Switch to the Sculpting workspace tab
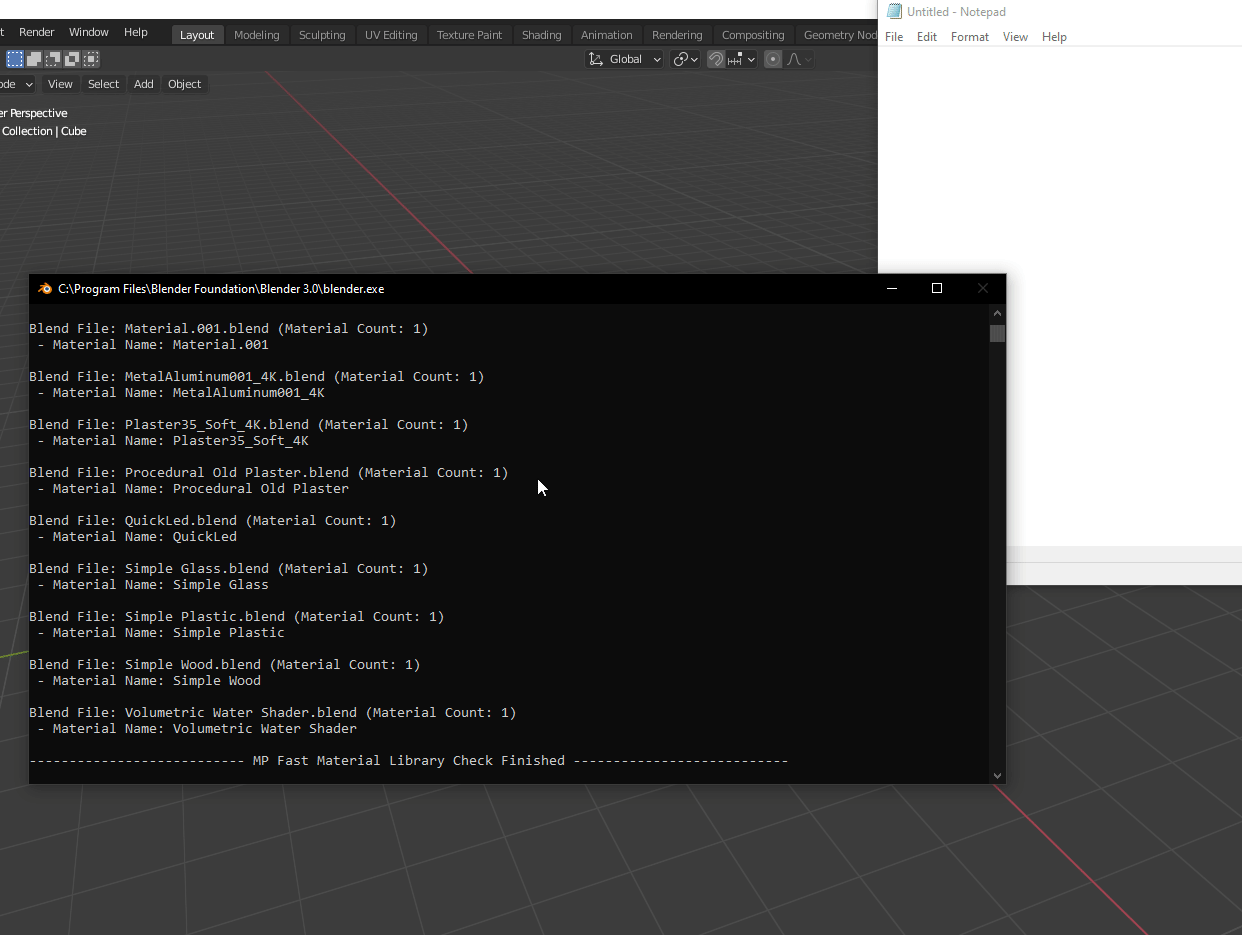 click(322, 35)
